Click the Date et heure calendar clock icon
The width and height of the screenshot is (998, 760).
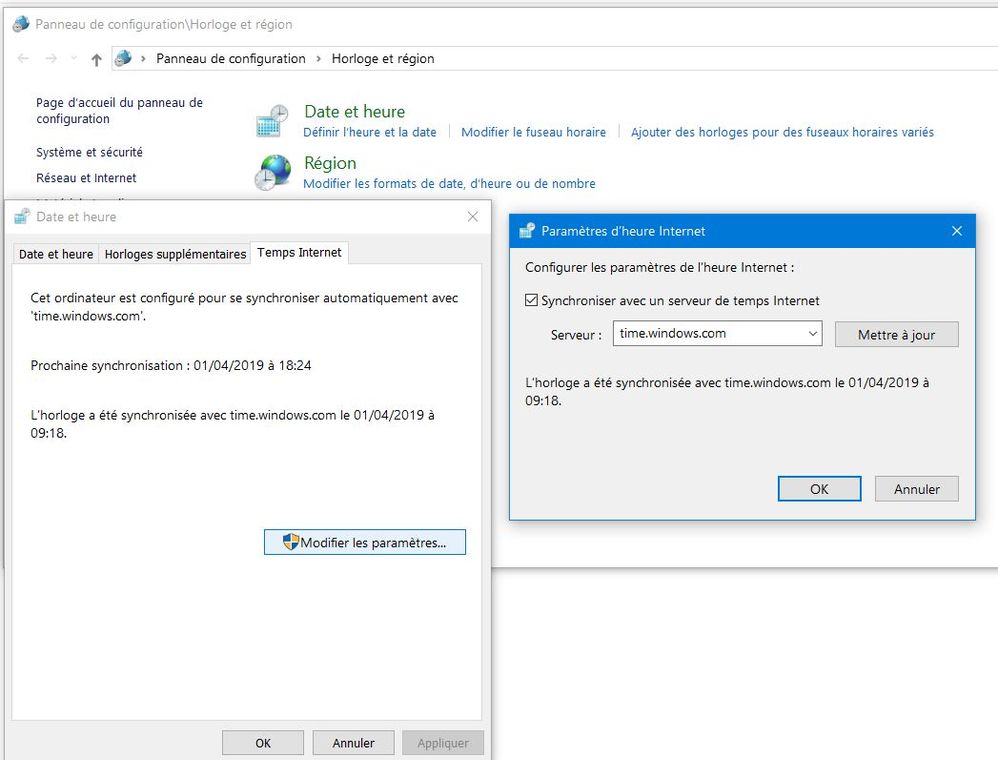click(272, 121)
